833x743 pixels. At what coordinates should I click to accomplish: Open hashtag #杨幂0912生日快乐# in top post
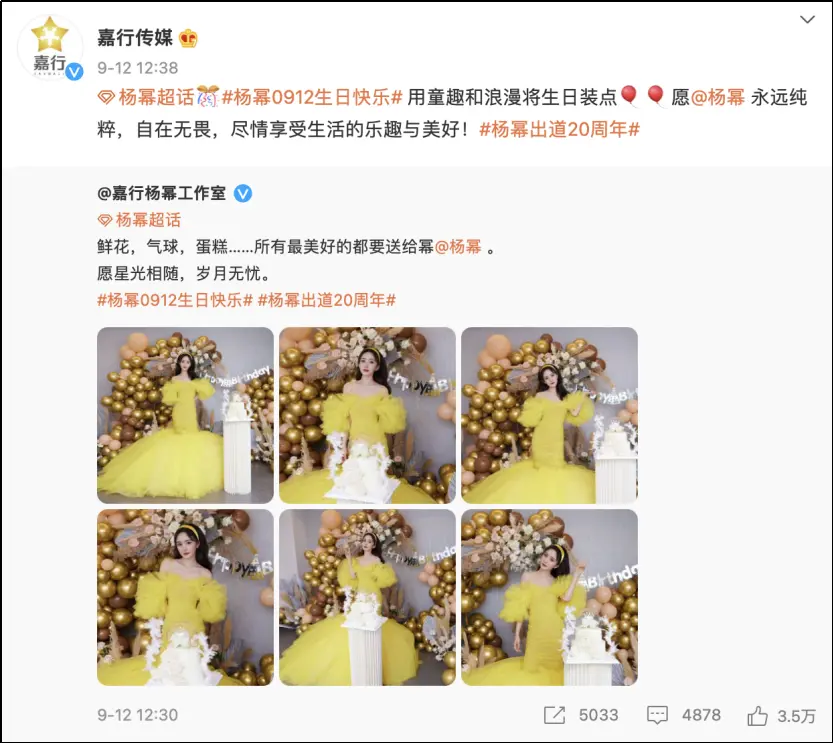point(312,97)
